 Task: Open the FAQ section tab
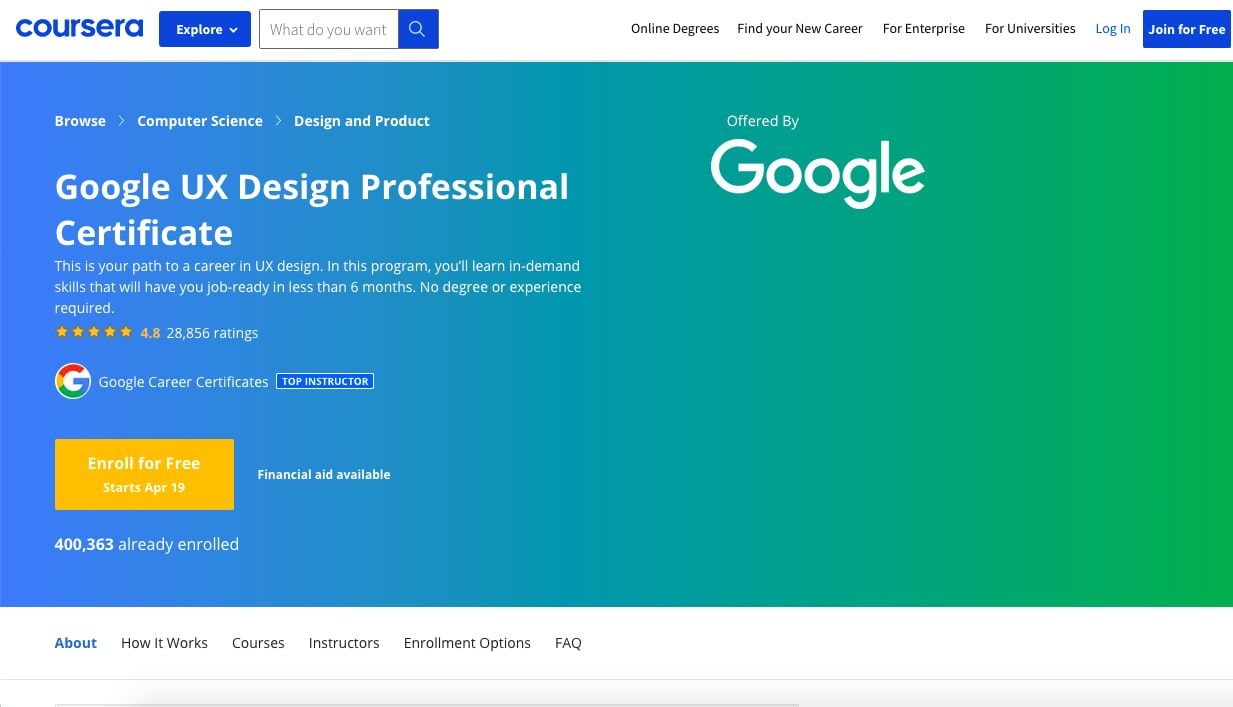coord(568,643)
